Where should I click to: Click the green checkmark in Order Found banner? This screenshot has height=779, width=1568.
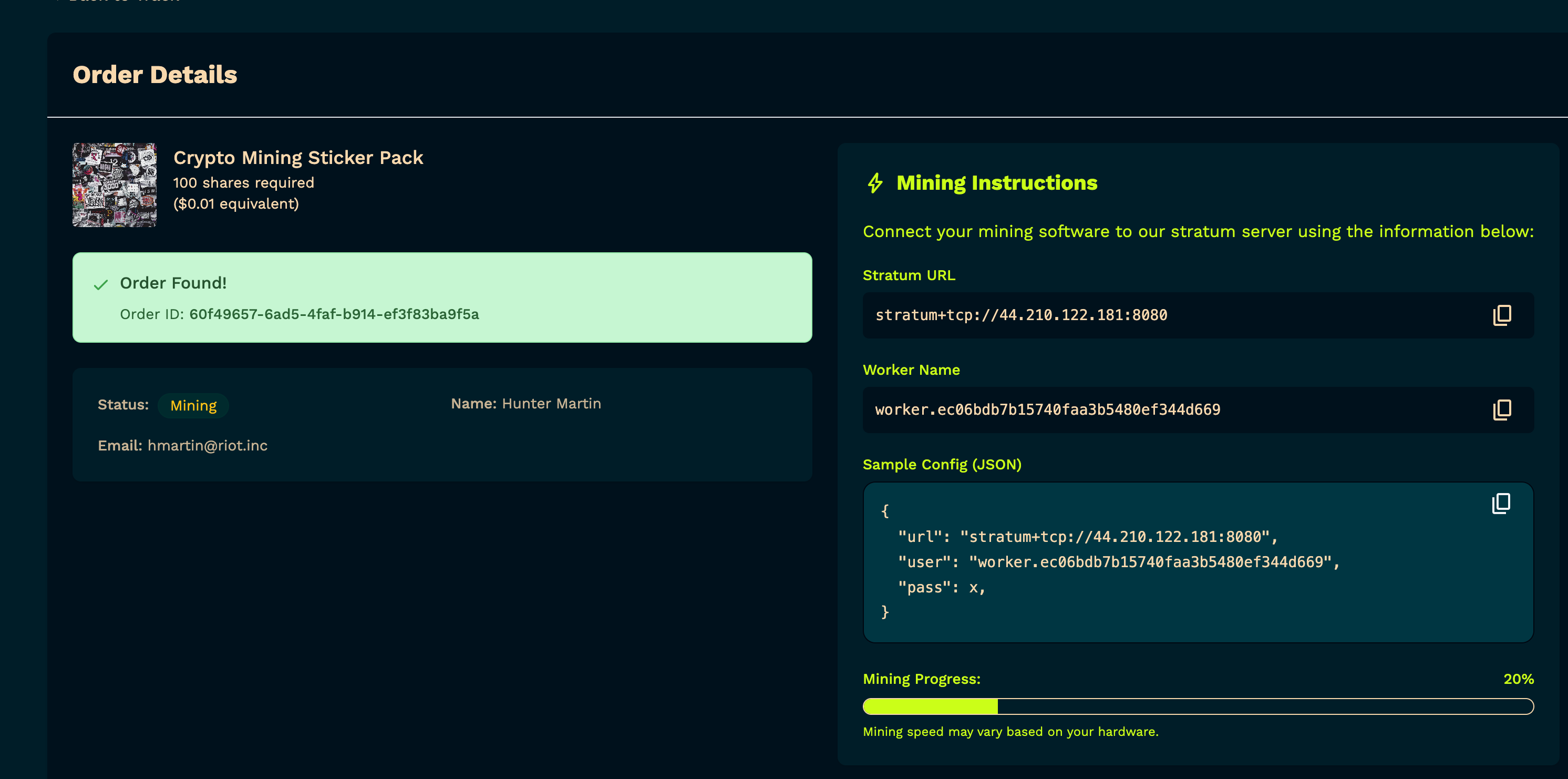point(101,284)
